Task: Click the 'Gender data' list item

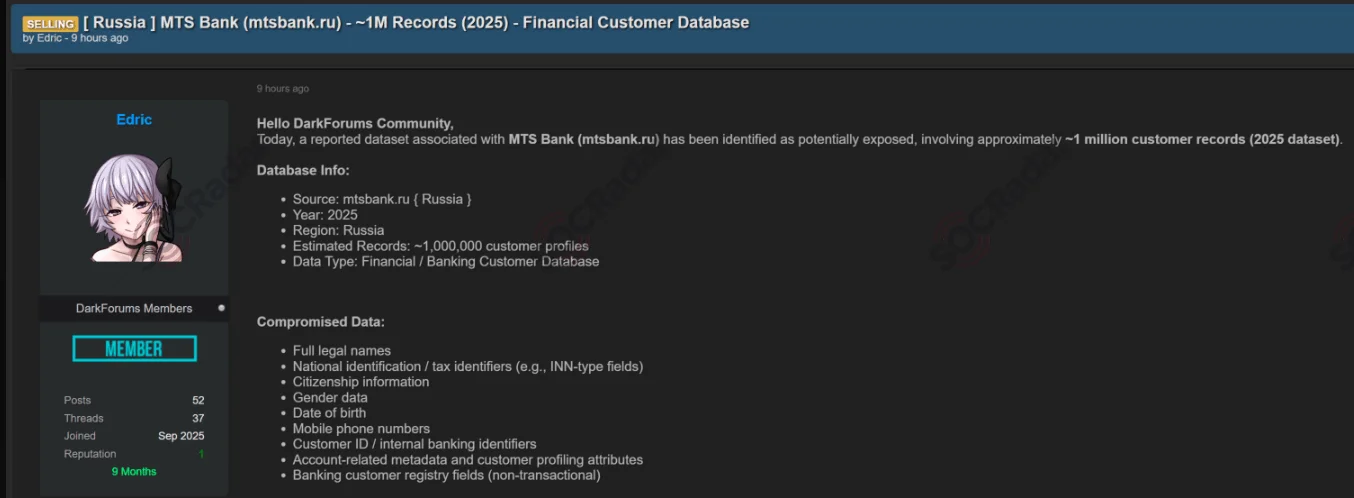Action: [x=330, y=397]
